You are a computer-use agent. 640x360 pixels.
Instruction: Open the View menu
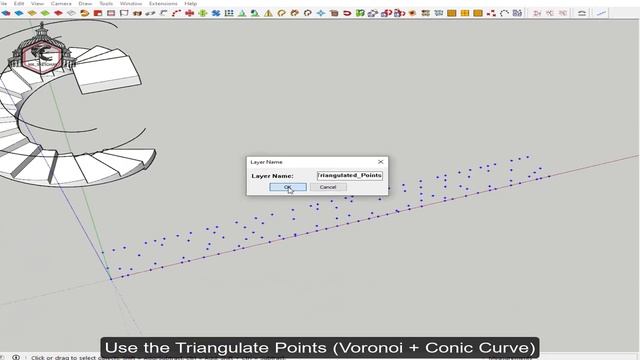coord(37,3)
